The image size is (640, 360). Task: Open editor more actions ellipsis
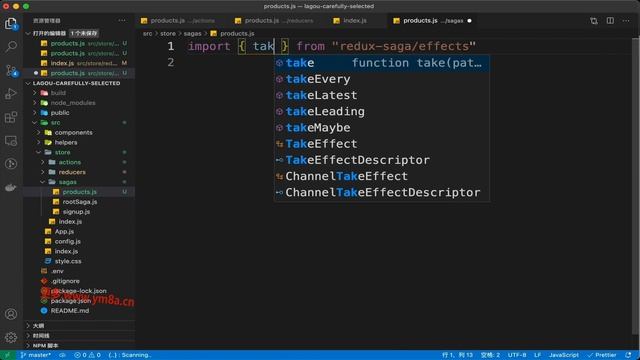(x=626, y=20)
